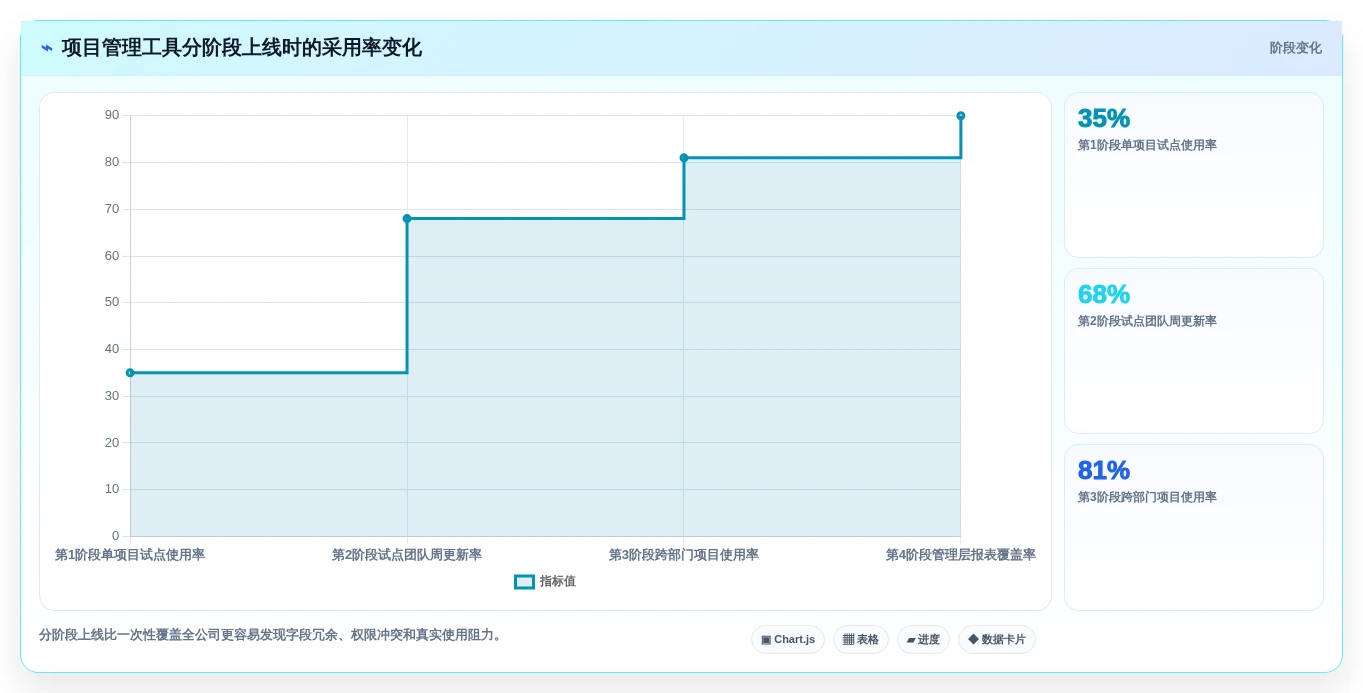This screenshot has height=693, width=1363.
Task: Toggle the 指标值 legend item
Action: (545, 581)
